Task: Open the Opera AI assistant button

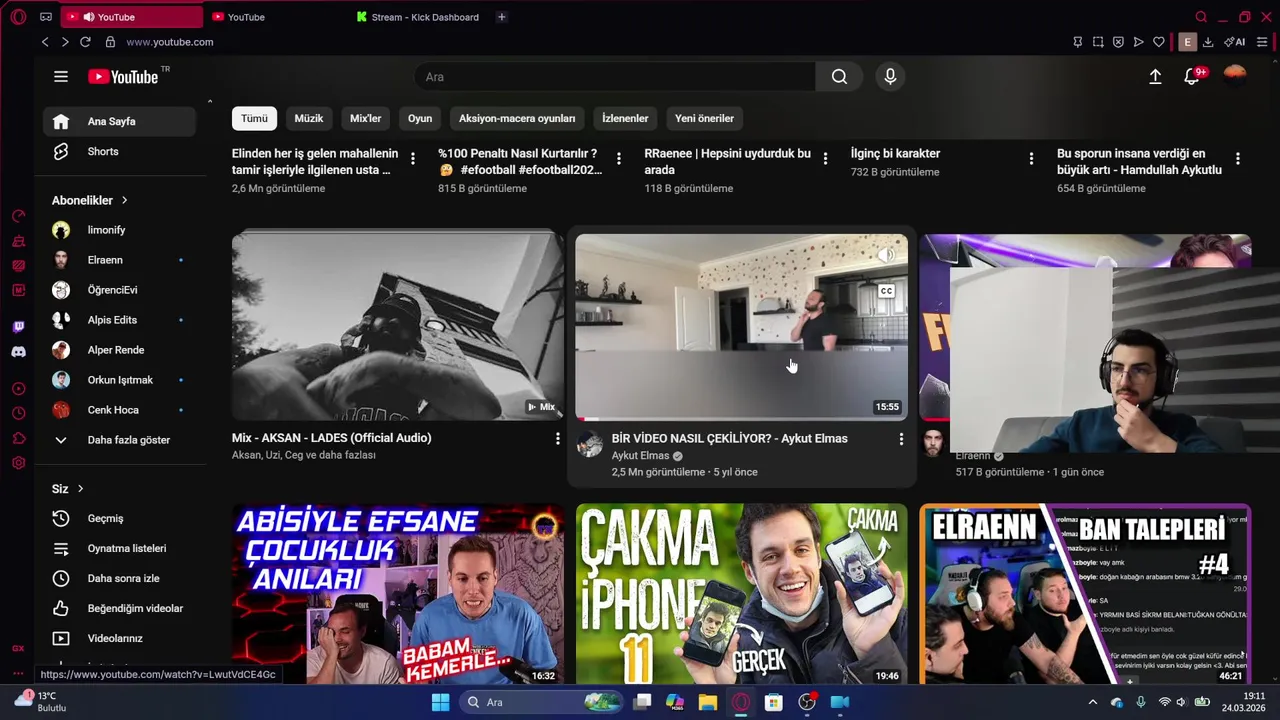Action: pos(1235,42)
